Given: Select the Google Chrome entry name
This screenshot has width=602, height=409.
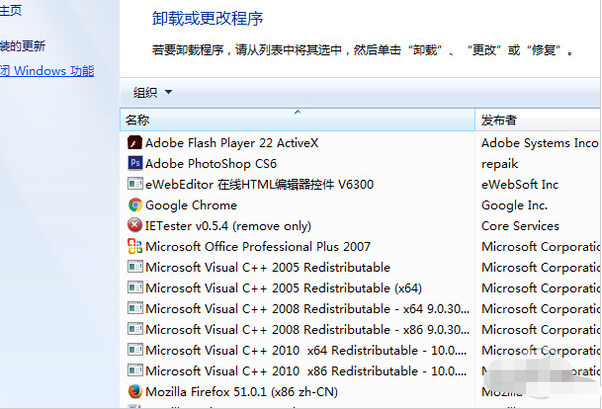Looking at the screenshot, I should pyautogui.click(x=191, y=205).
